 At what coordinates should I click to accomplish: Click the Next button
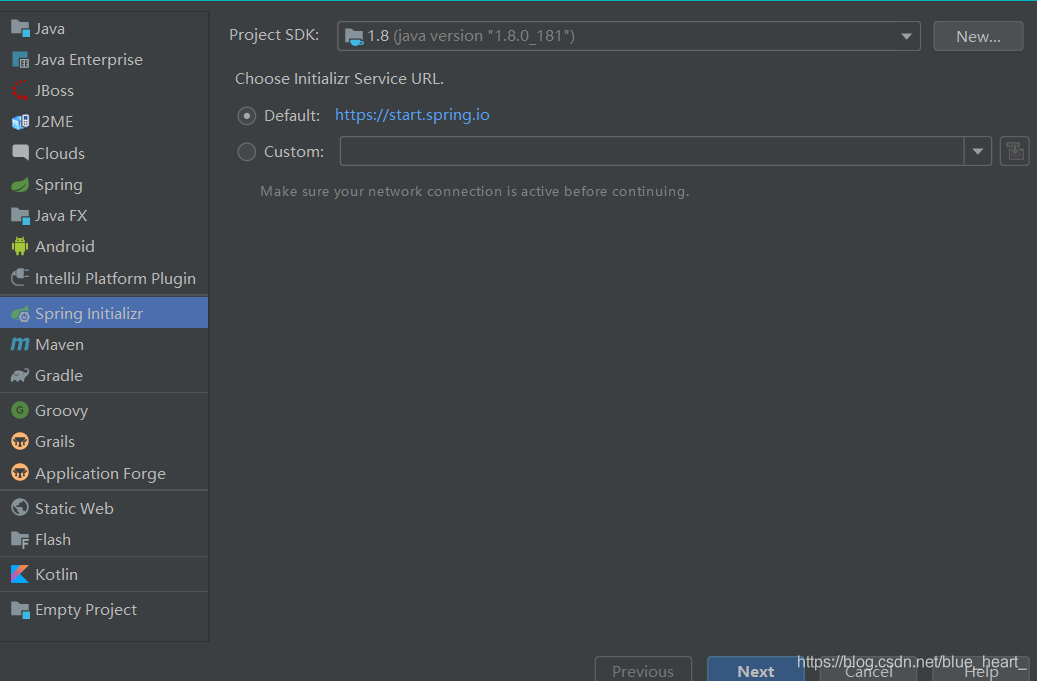[x=755, y=670]
